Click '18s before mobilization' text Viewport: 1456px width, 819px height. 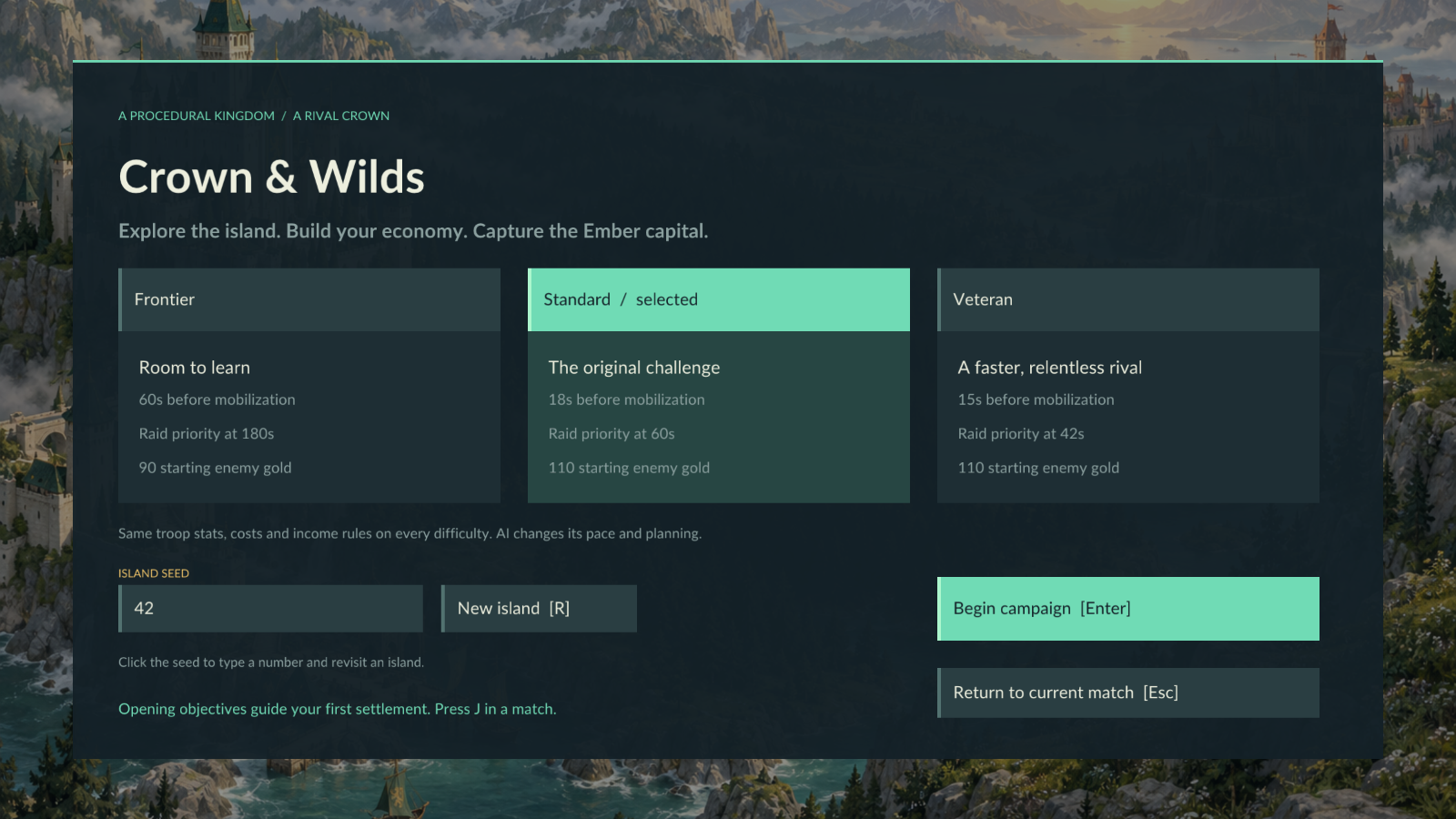[627, 399]
